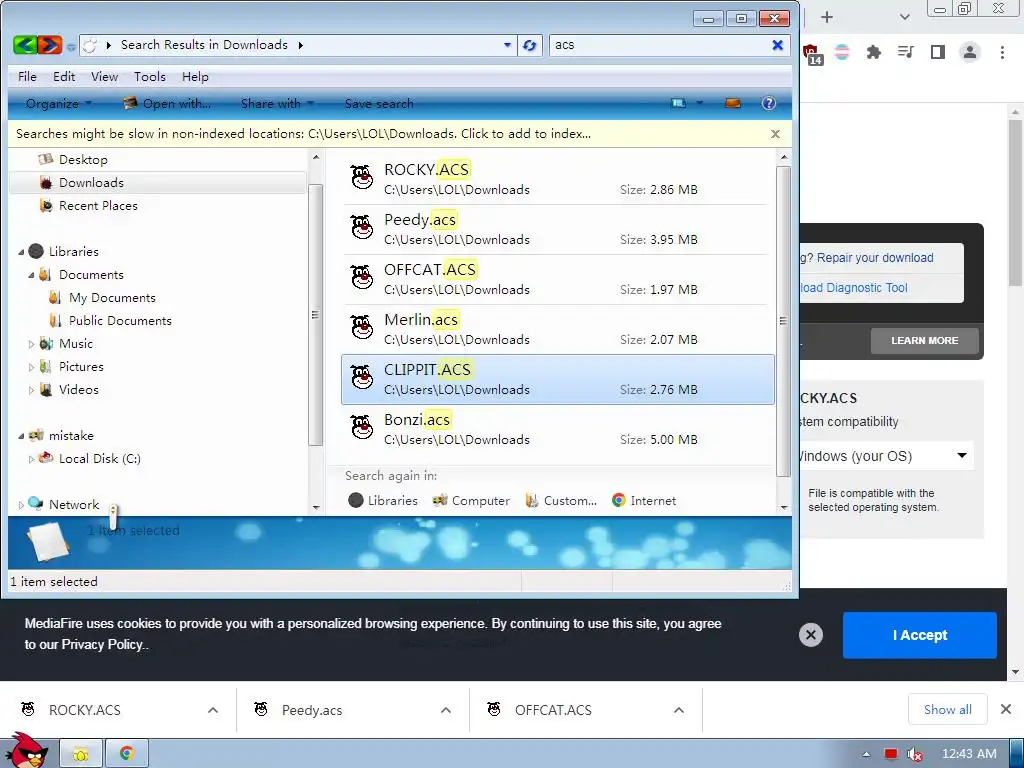Open the blue help question mark icon
This screenshot has height=768, width=1024.
[769, 103]
